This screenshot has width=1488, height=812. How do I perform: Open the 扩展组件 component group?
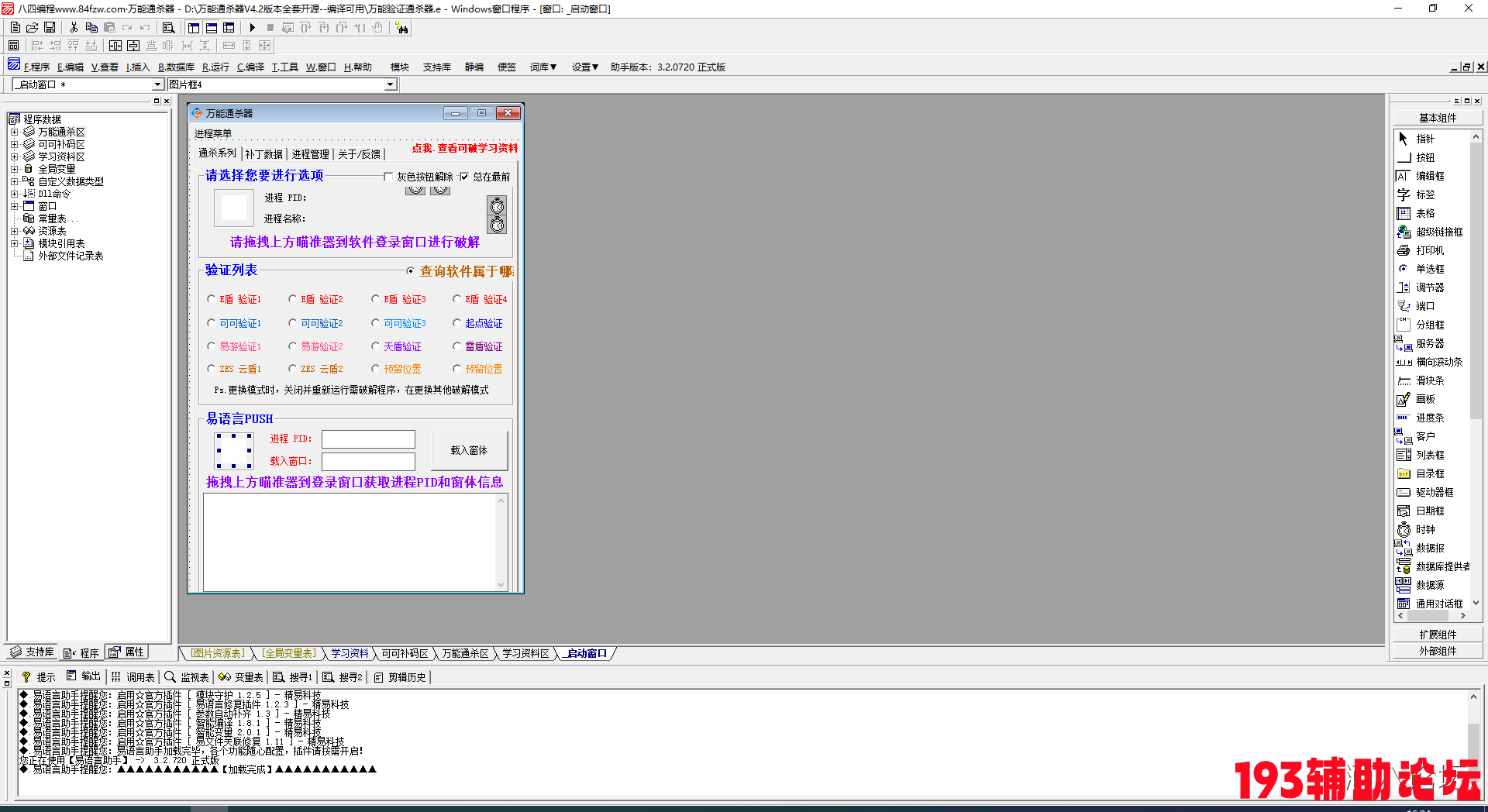(x=1438, y=635)
